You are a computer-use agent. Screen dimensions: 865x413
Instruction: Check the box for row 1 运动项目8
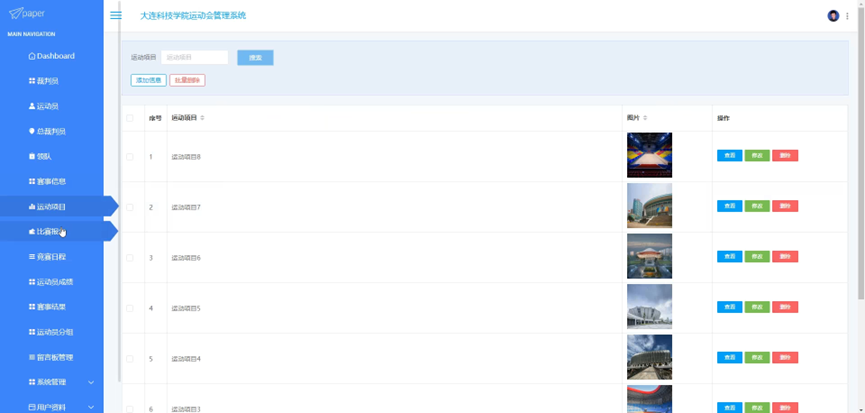pyautogui.click(x=130, y=157)
